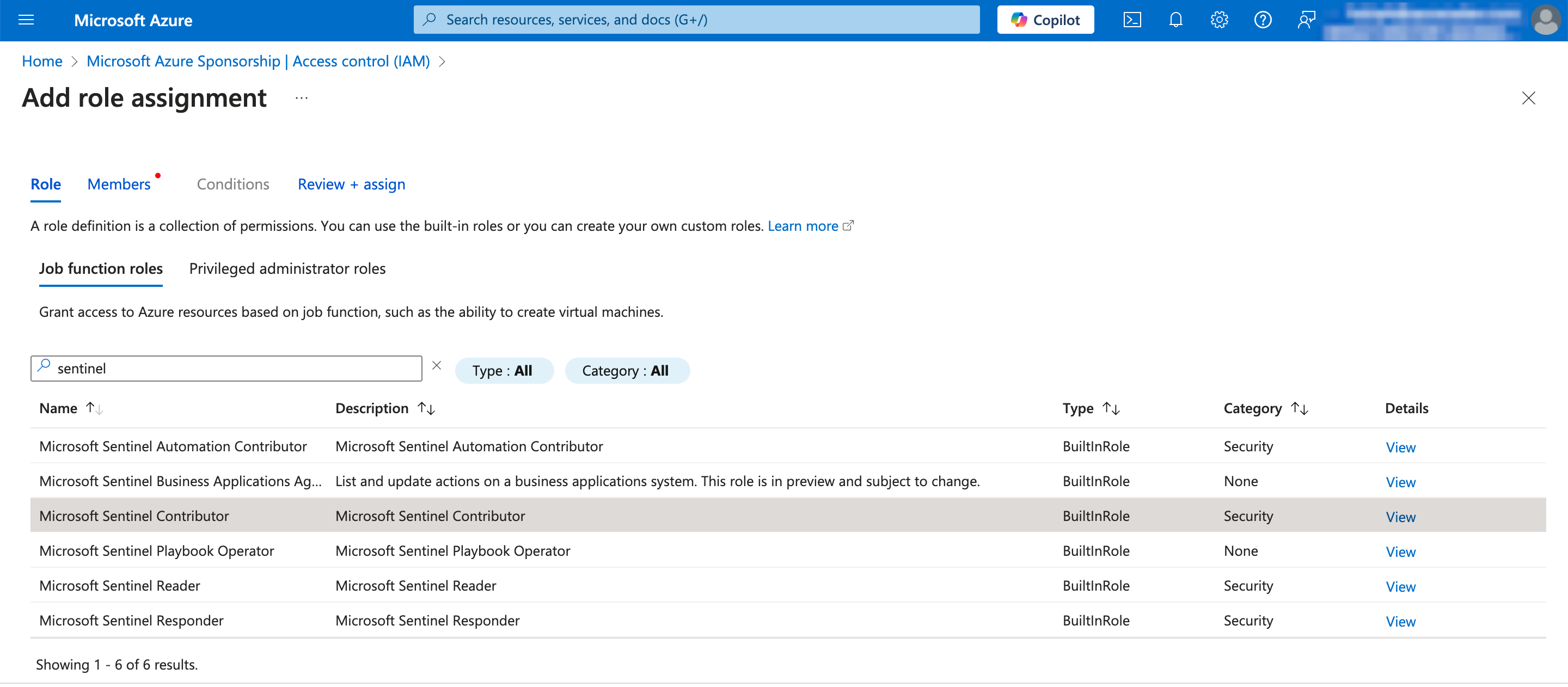This screenshot has height=687, width=1568.
Task: Open the Learn more link
Action: 810,226
